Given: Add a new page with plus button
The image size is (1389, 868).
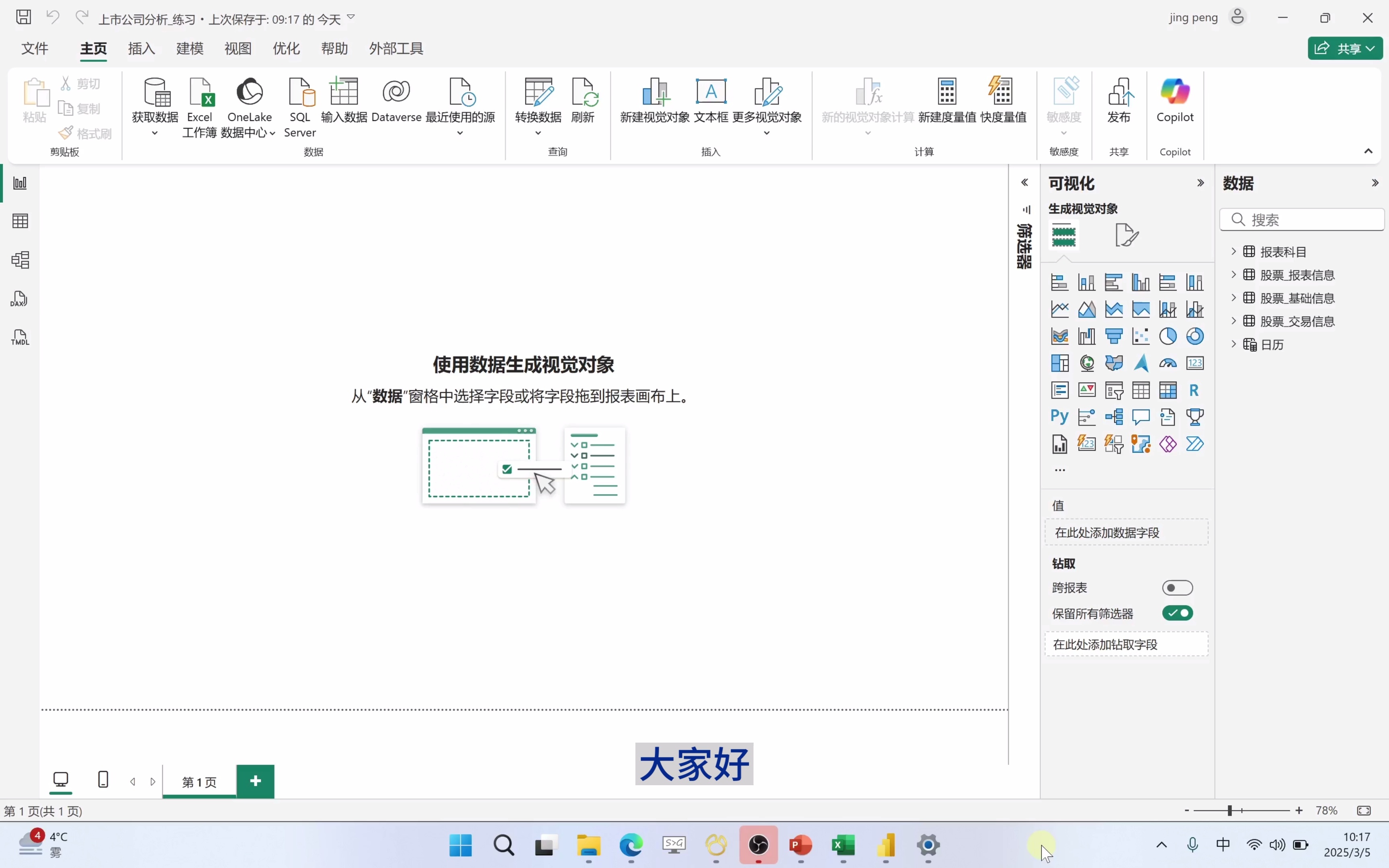Looking at the screenshot, I should click(256, 781).
